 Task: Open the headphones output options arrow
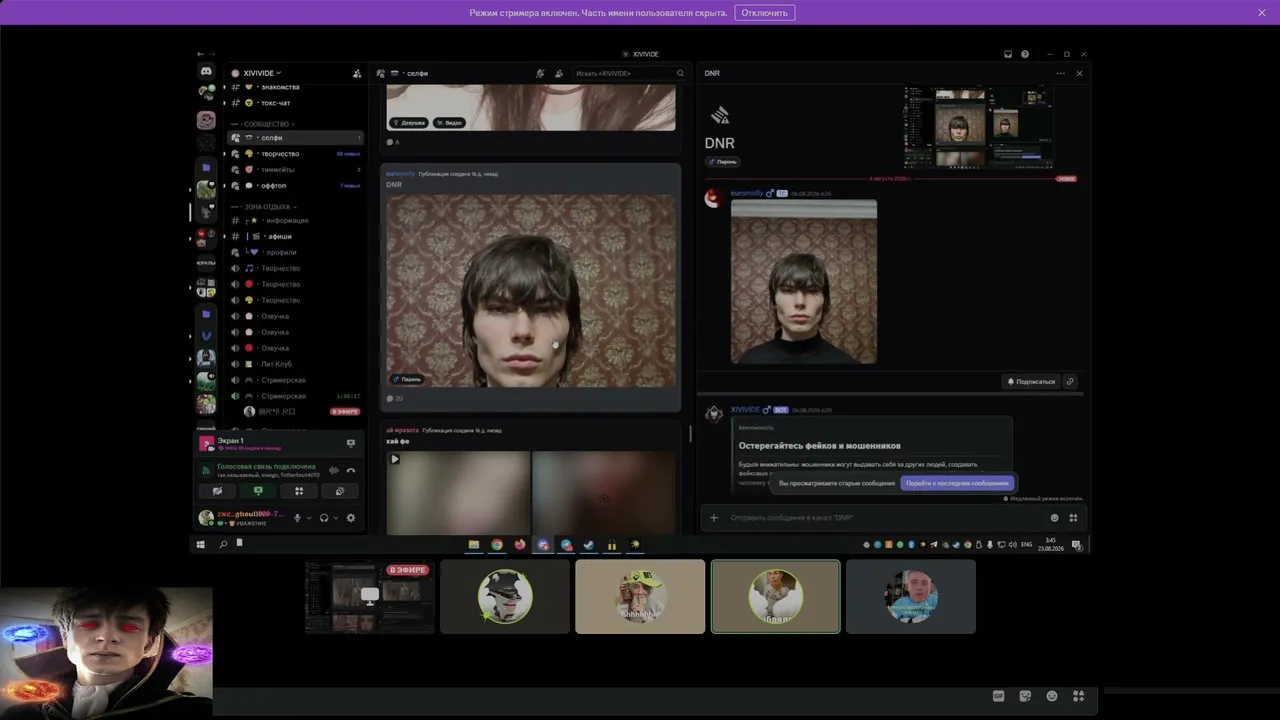coord(335,518)
